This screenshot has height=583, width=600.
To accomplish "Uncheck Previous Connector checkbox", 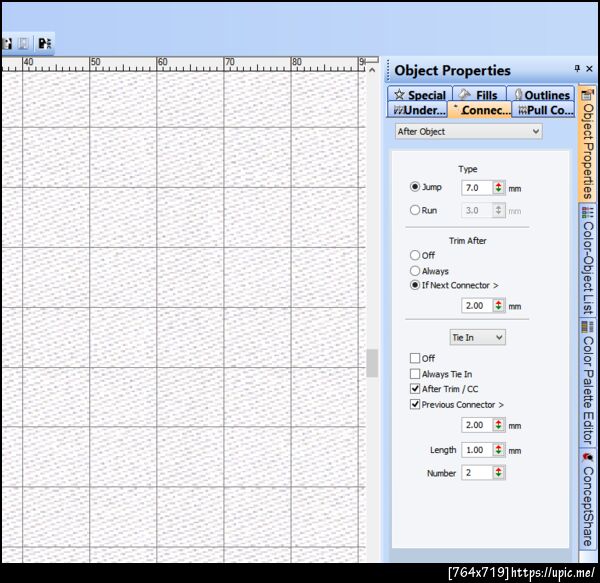I will click(415, 404).
